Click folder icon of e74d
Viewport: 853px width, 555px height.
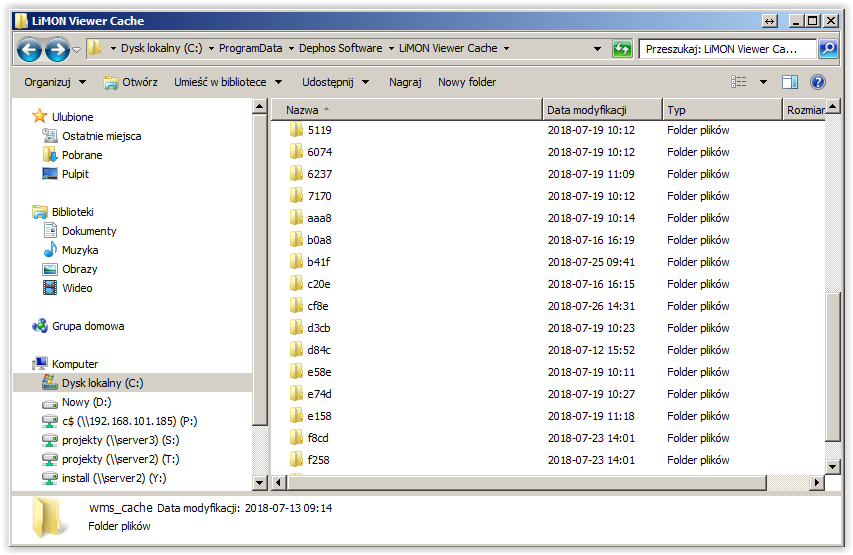(296, 394)
